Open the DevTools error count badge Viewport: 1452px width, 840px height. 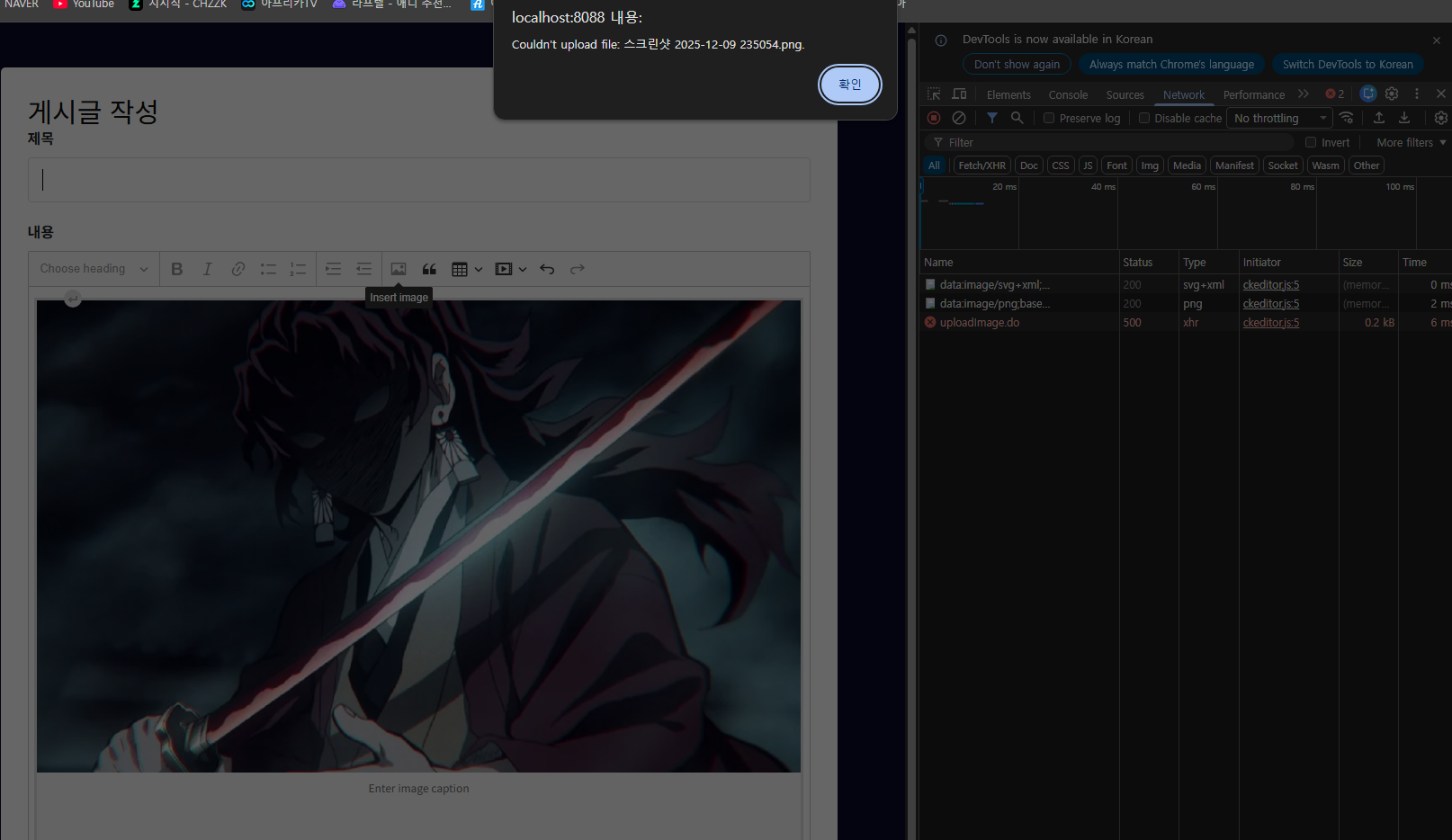pyautogui.click(x=1335, y=94)
